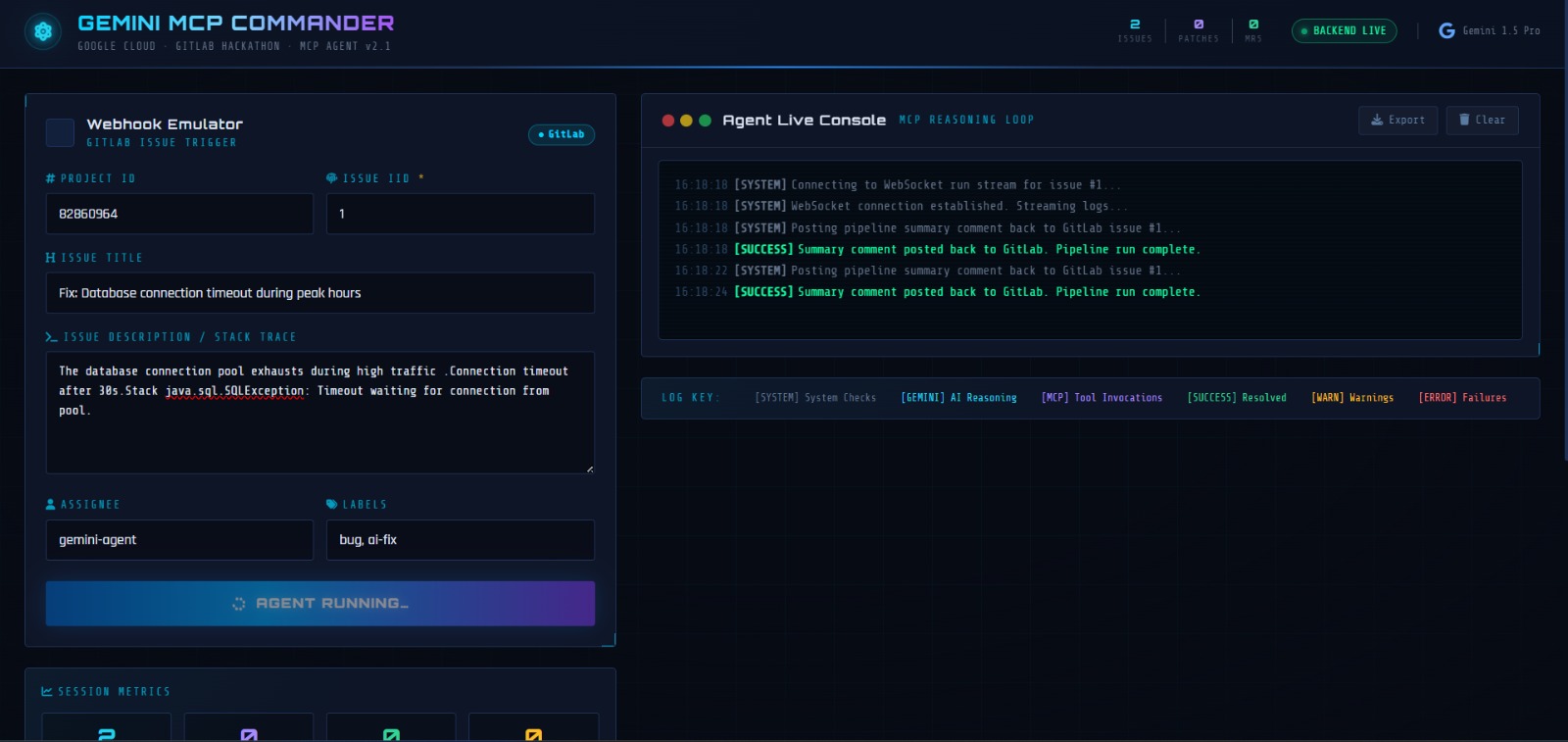Click '[WARN] Warnings' in log key

(1352, 398)
